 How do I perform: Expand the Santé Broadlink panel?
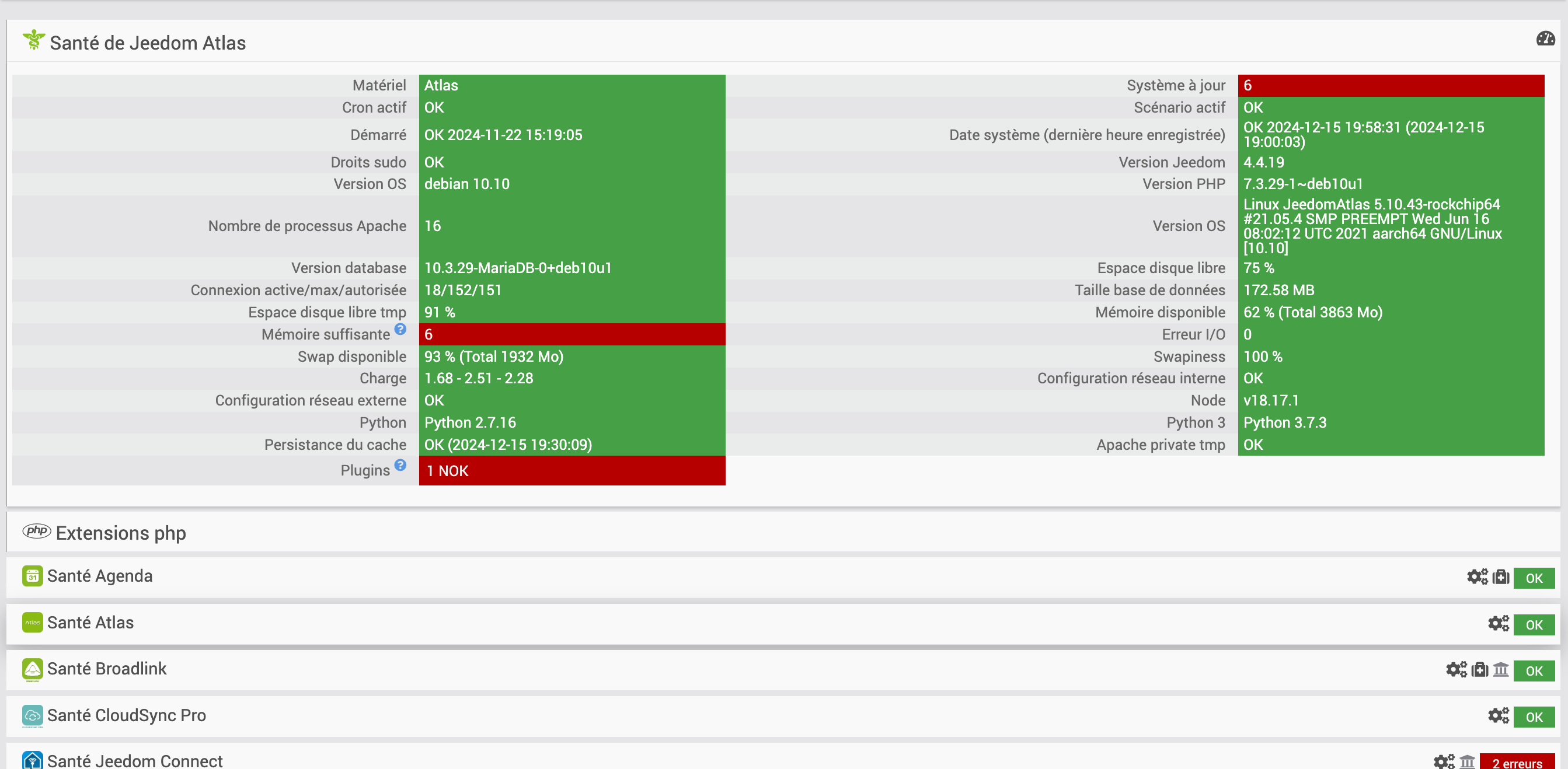point(106,669)
